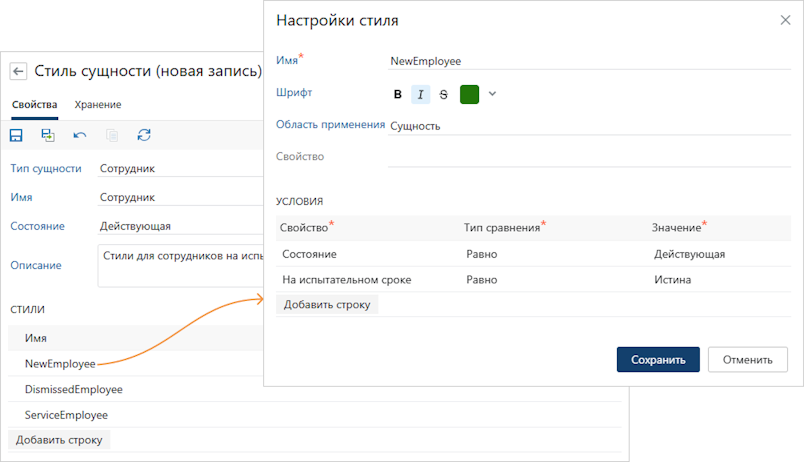Click the save and create new icon
This screenshot has height=462, width=804.
pos(48,135)
